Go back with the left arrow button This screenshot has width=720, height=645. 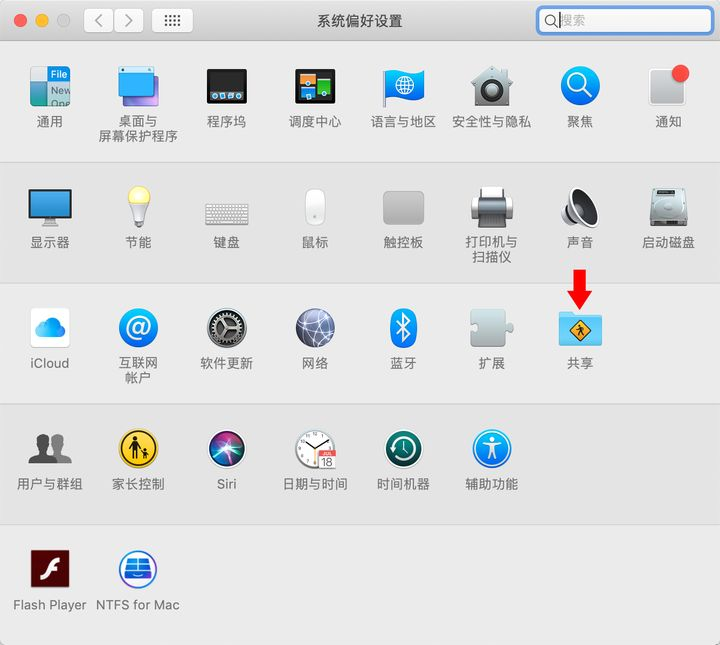pyautogui.click(x=99, y=20)
